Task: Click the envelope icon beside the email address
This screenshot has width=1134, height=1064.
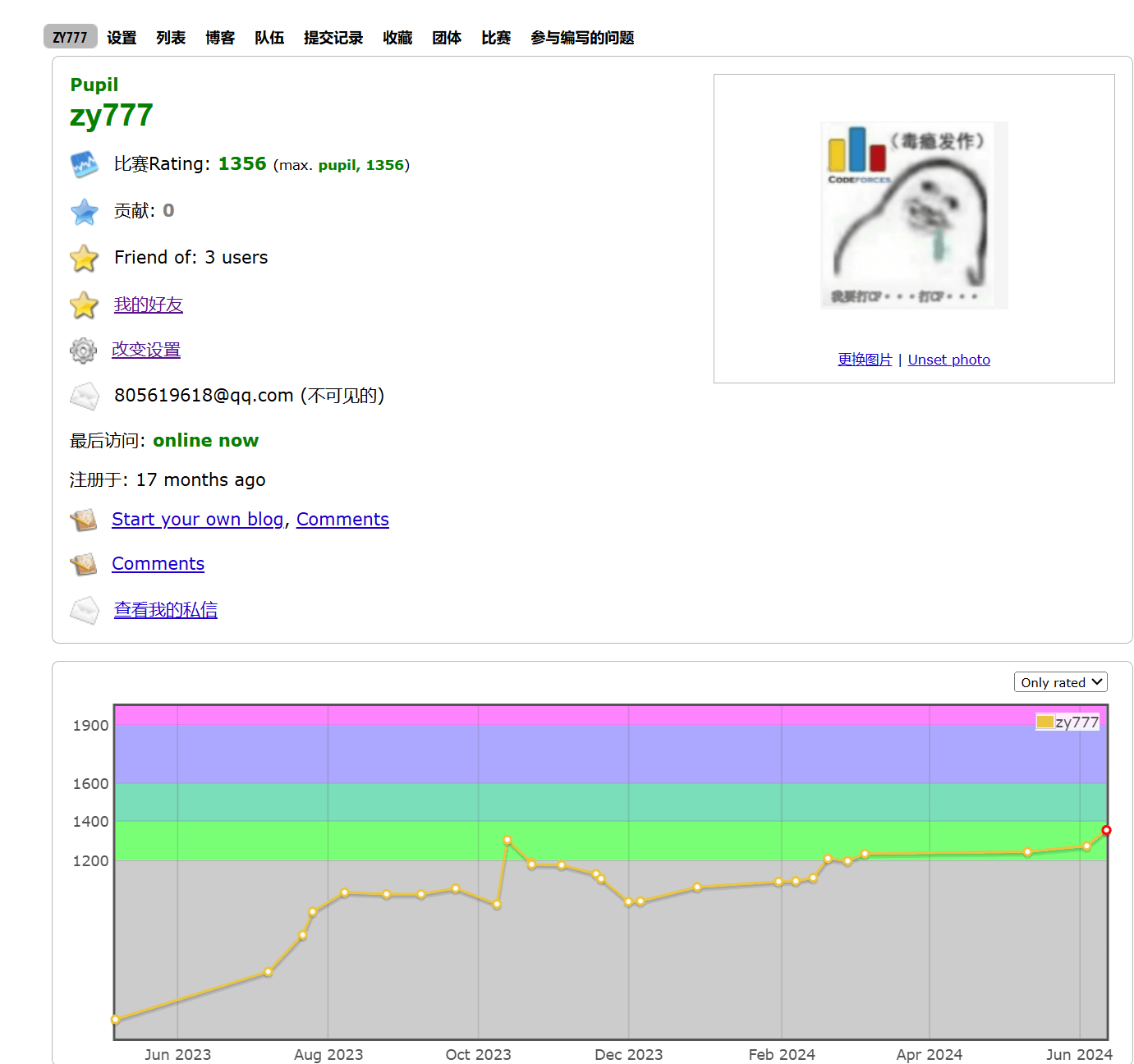Action: click(x=85, y=397)
